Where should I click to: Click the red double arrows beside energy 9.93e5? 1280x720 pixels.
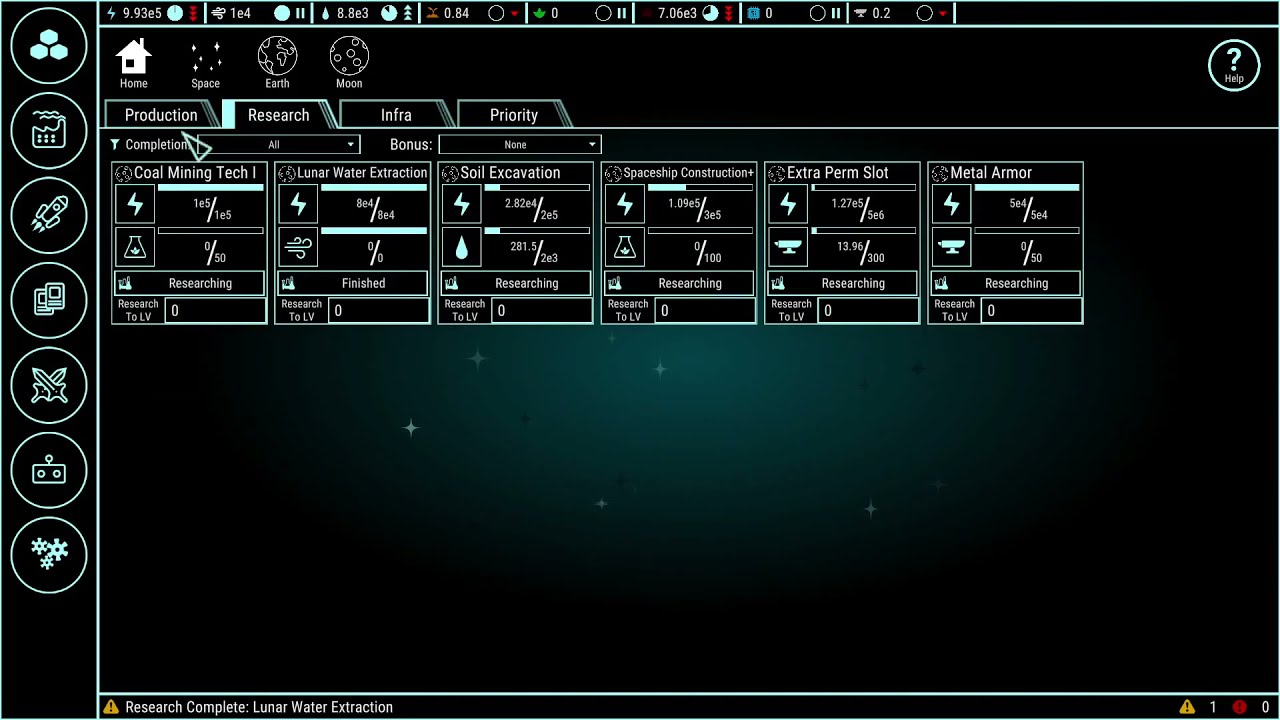pos(193,13)
